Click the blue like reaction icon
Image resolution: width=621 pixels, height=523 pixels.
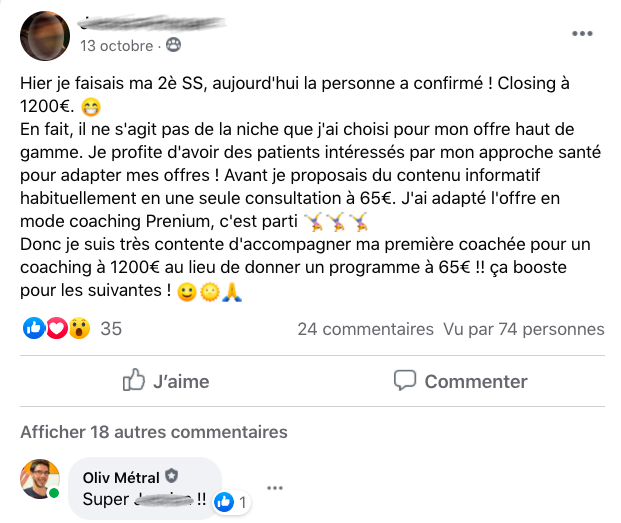coord(34,329)
